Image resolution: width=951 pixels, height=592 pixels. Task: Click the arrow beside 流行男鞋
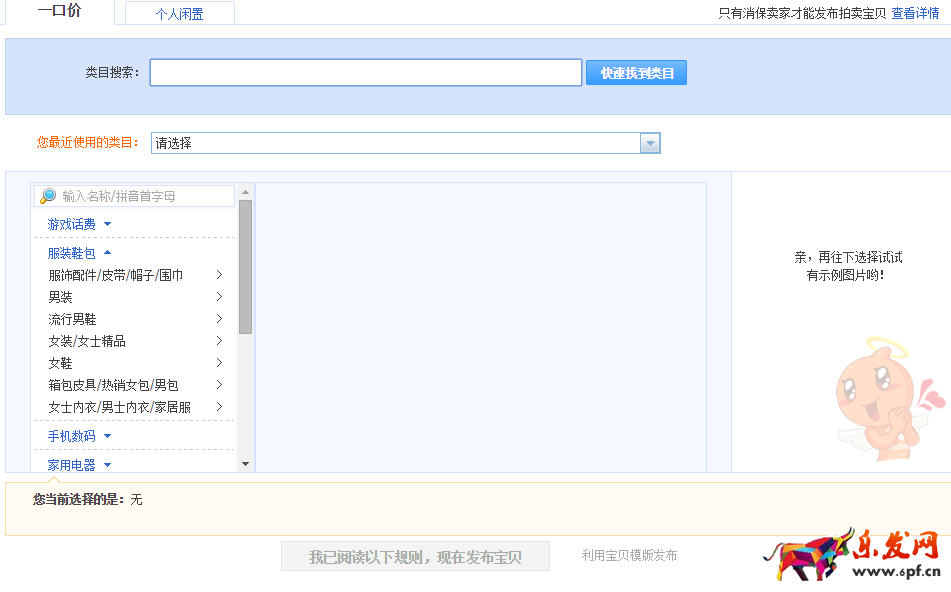pos(219,319)
